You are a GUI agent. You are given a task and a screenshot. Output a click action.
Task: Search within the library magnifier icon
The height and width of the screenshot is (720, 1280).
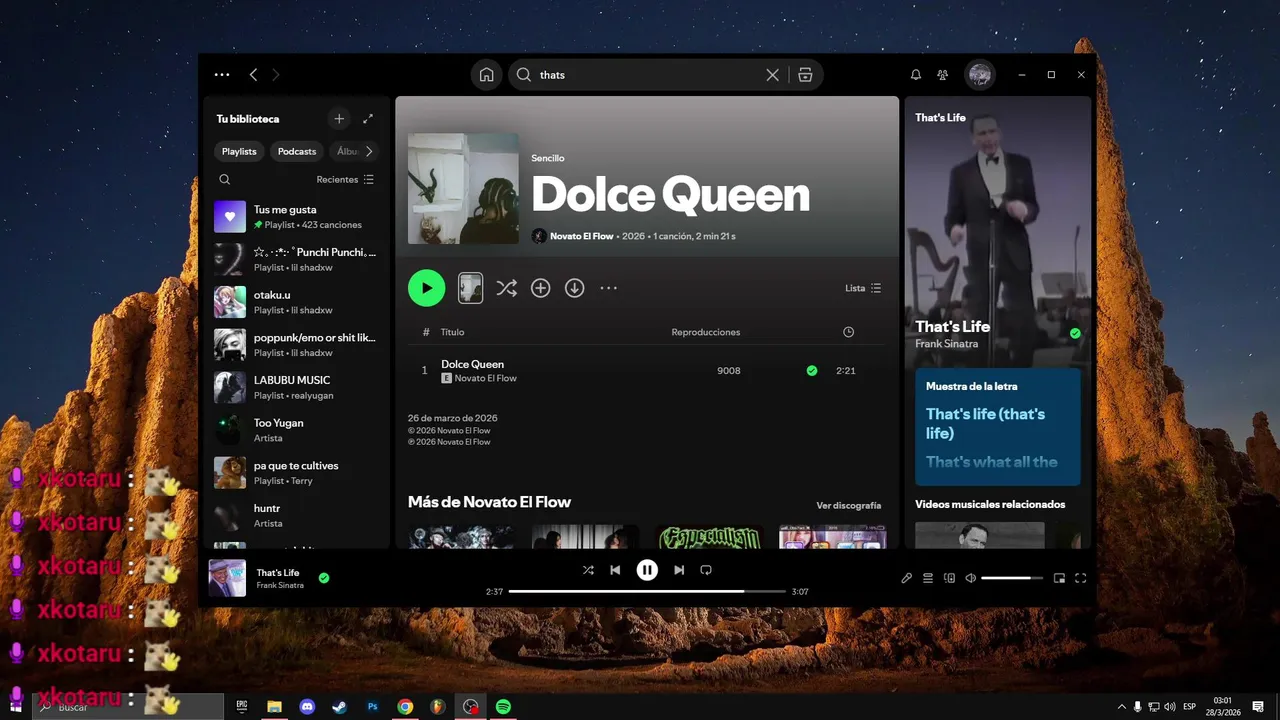point(225,180)
